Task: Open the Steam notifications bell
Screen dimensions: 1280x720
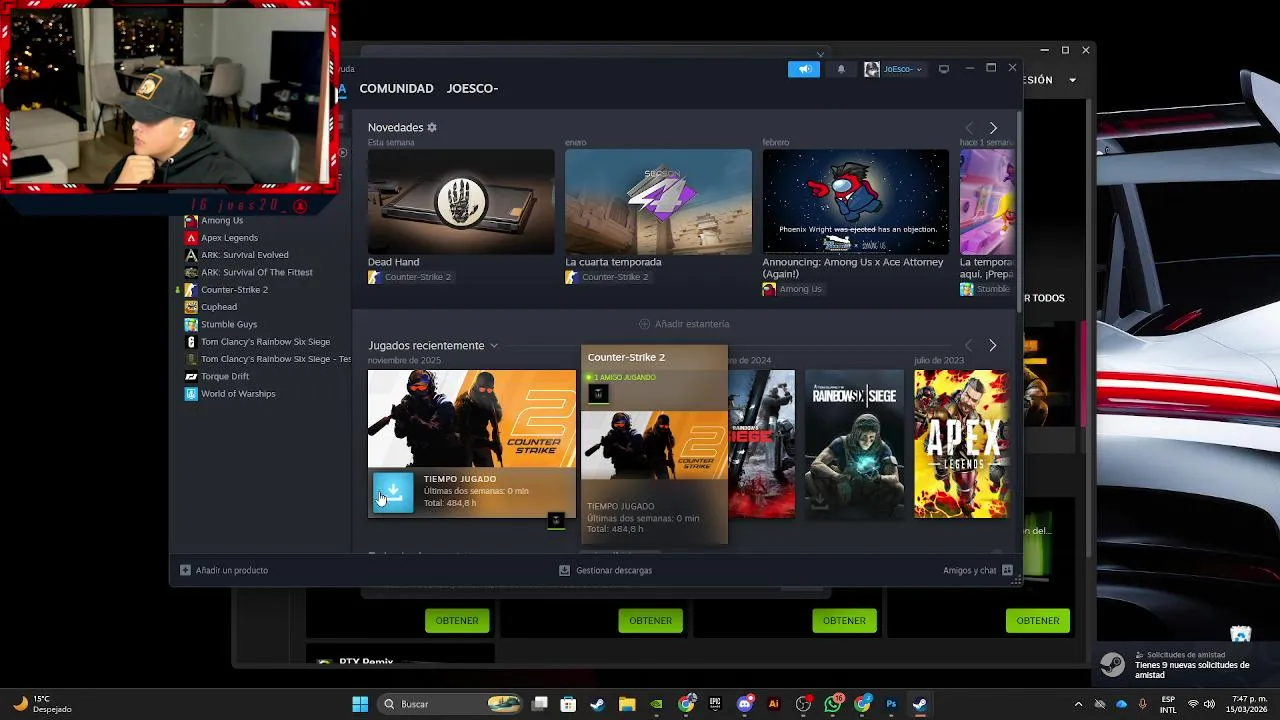Action: click(841, 69)
